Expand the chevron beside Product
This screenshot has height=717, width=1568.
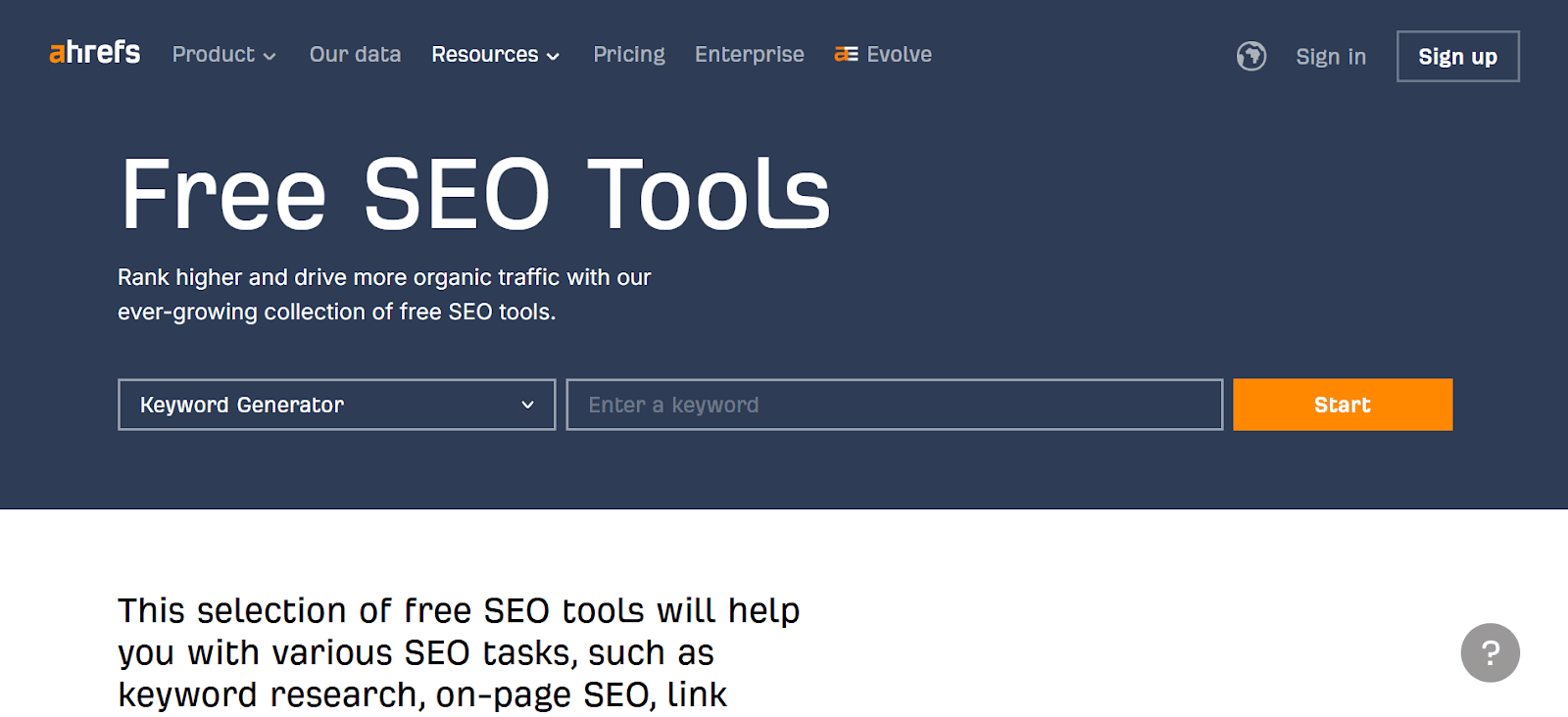269,57
